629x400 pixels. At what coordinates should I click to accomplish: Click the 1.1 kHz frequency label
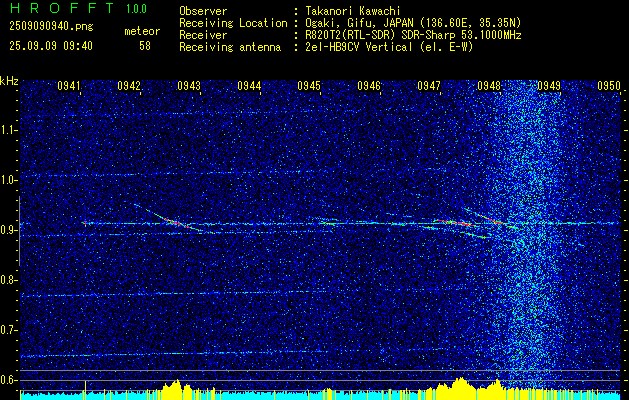pyautogui.click(x=7, y=130)
